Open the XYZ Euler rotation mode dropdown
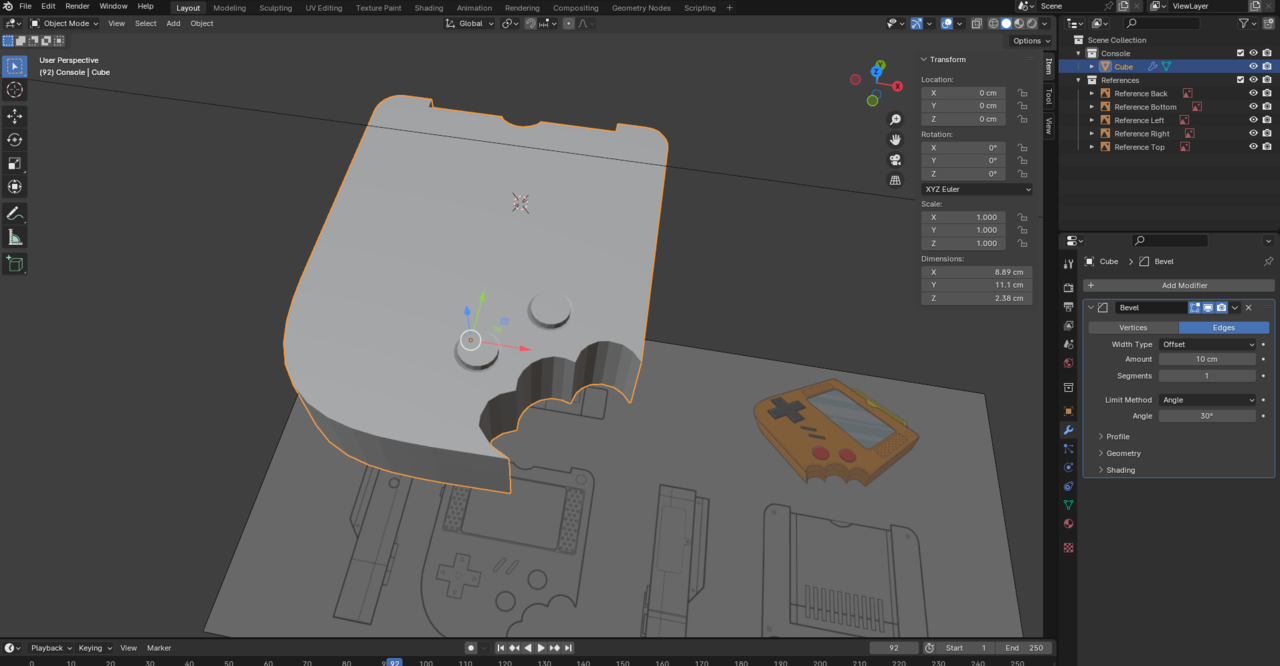This screenshot has width=1280, height=666. (977, 189)
